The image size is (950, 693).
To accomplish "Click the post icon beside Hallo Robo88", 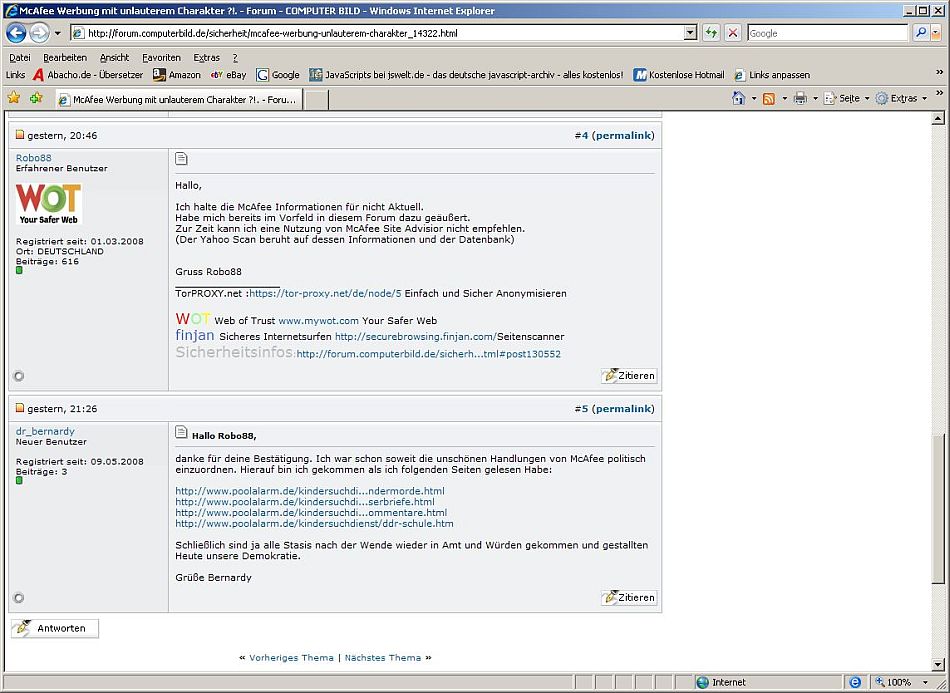I will 181,432.
